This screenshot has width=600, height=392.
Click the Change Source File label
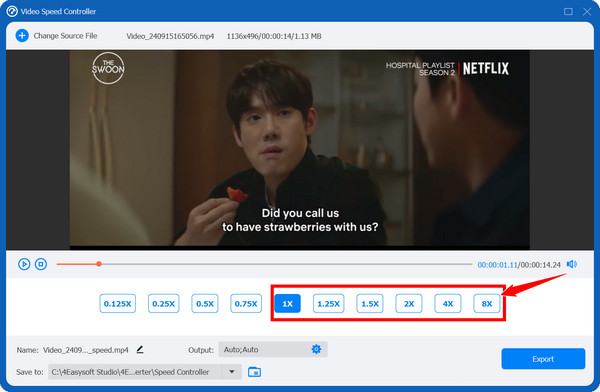[x=65, y=36]
